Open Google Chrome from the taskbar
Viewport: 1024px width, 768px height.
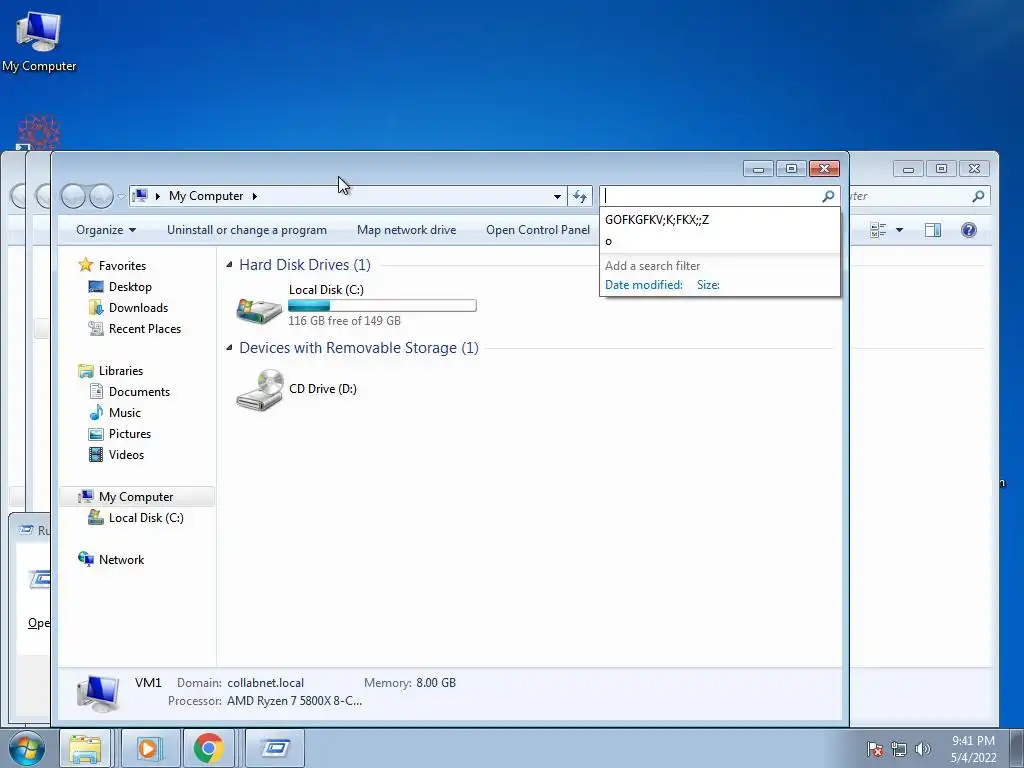coord(208,748)
